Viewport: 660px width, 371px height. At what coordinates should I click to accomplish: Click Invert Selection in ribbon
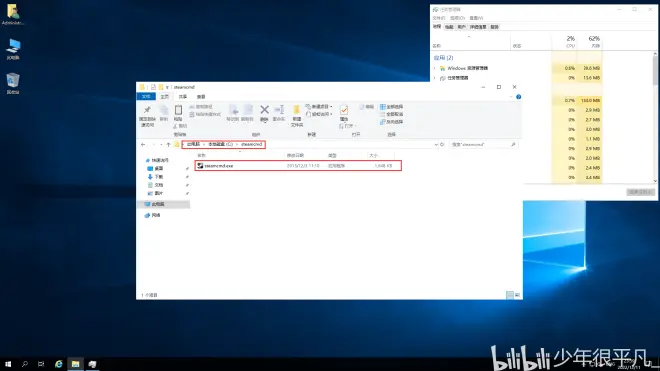coord(391,122)
